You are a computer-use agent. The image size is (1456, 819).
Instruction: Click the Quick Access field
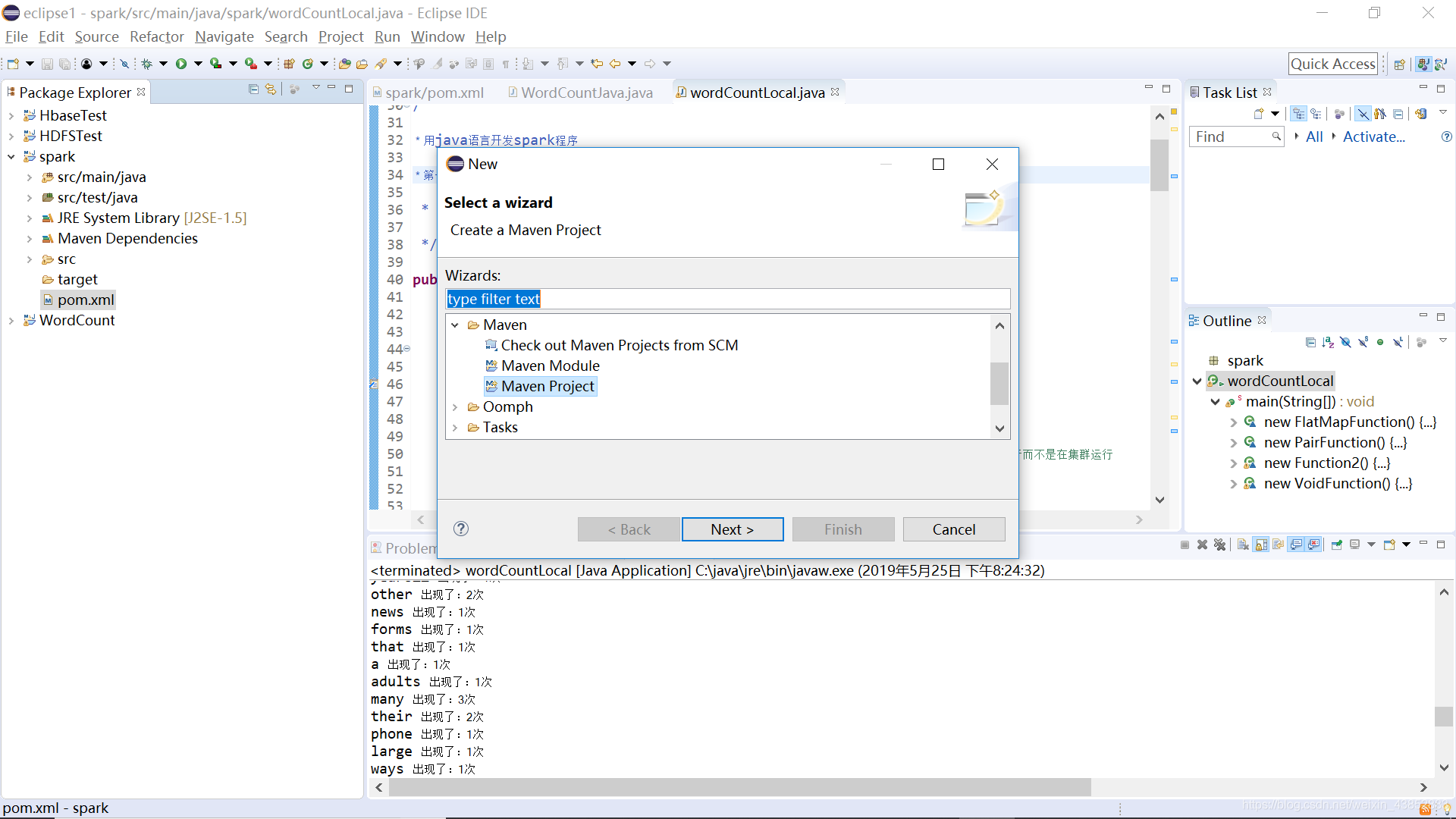tap(1333, 64)
